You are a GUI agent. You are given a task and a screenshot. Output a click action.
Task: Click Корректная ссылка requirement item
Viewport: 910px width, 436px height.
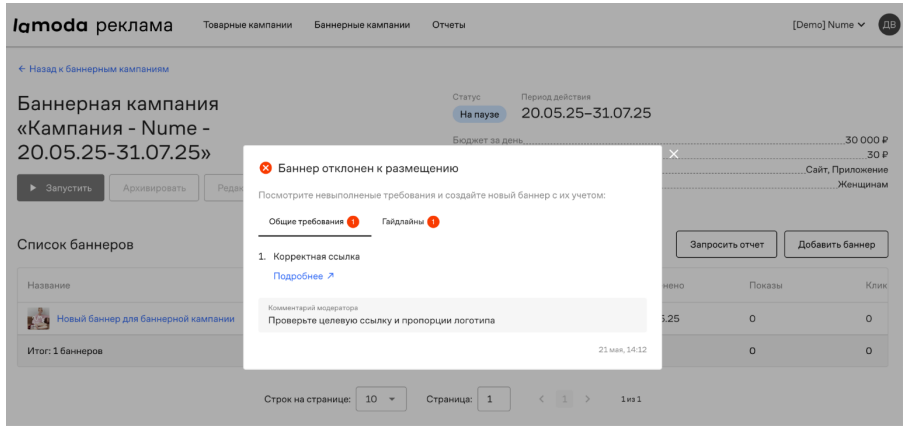tap(316, 257)
